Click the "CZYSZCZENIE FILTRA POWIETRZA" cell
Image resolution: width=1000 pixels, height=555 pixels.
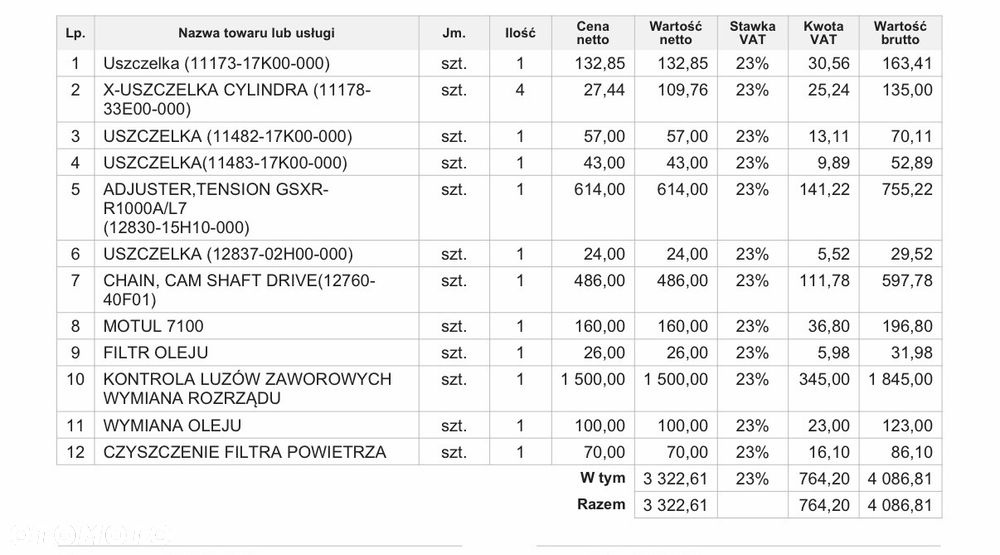(x=244, y=453)
